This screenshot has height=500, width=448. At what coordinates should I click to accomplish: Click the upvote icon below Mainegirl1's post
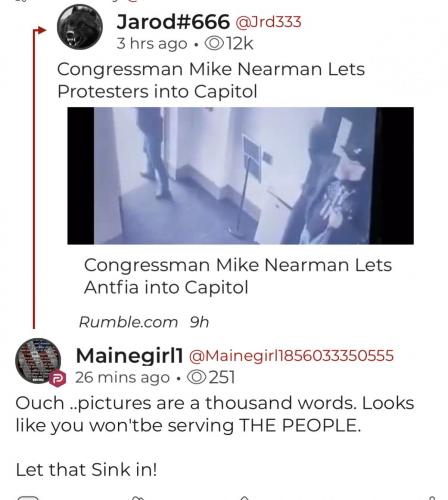(245, 498)
